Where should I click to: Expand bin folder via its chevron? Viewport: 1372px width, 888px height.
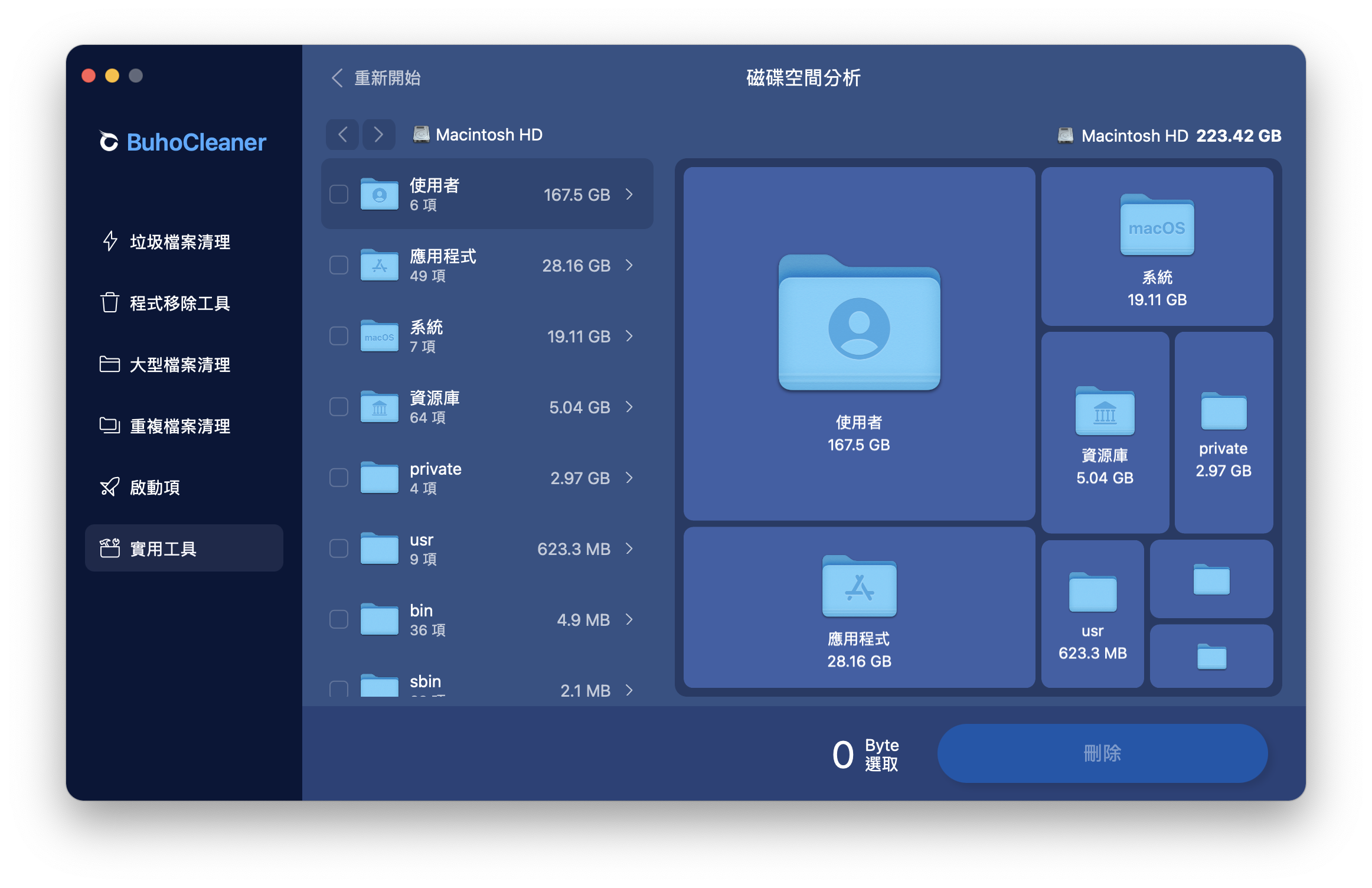coord(629,619)
